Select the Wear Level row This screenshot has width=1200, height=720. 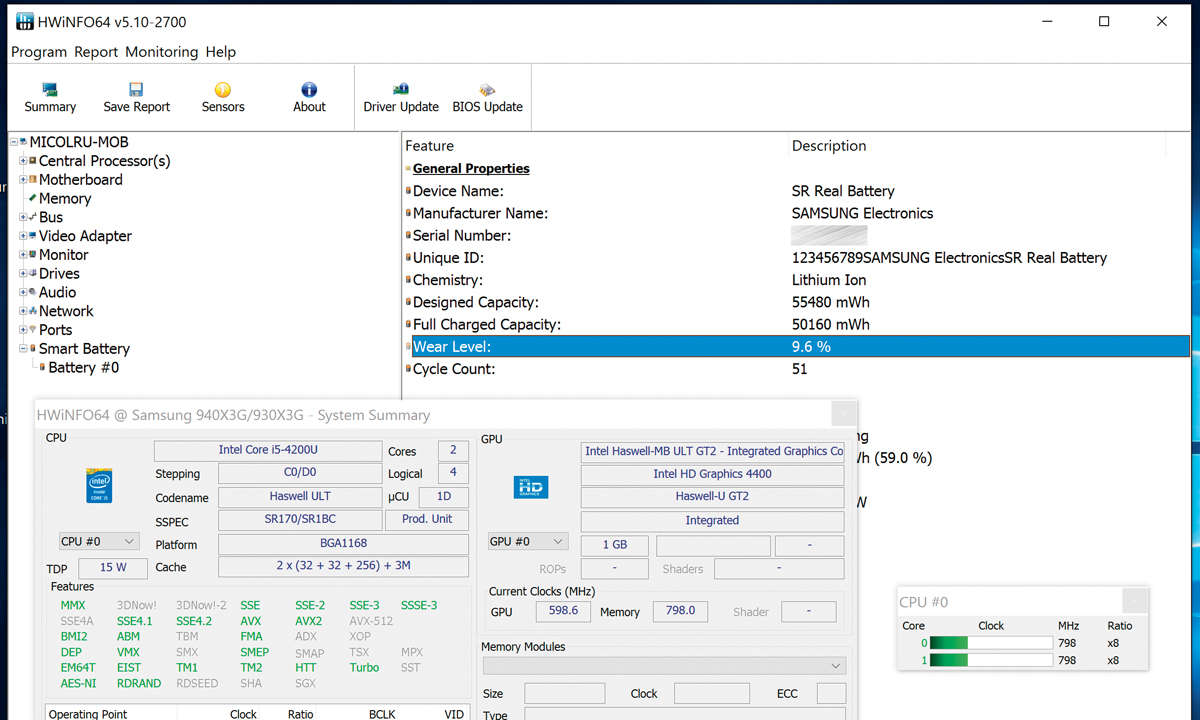click(797, 347)
